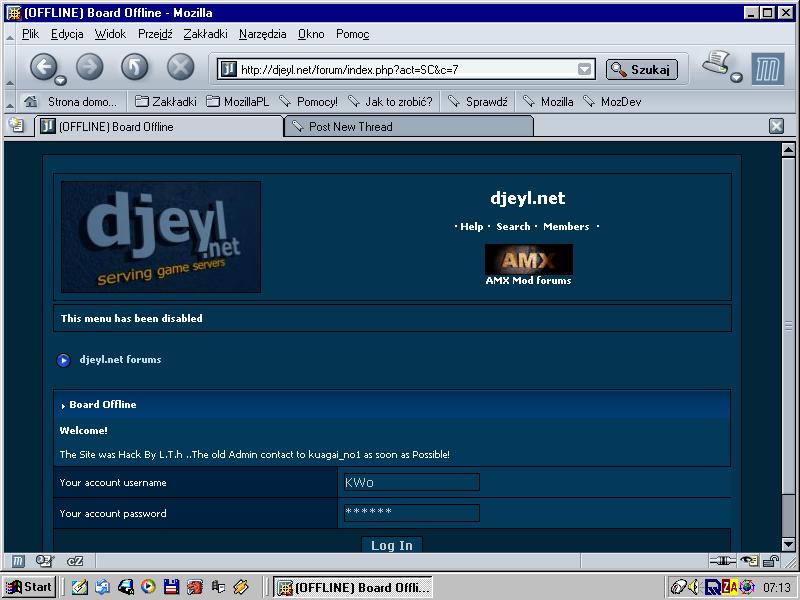The height and width of the screenshot is (600, 800).
Task: Click the Members forum link
Action: point(566,227)
